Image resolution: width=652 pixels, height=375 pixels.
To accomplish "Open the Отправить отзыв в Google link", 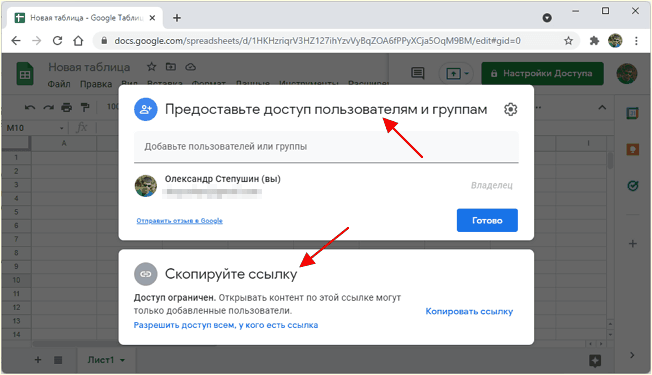I will [180, 221].
